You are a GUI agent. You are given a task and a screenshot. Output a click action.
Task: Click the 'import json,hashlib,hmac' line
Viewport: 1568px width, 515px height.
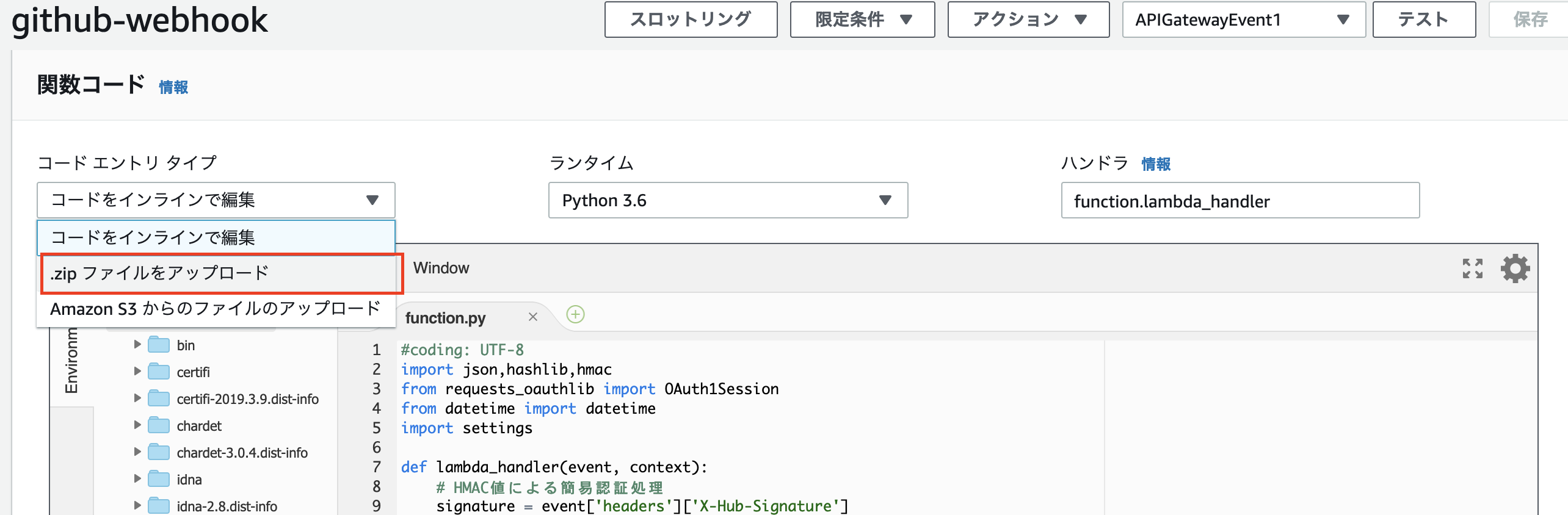pyautogui.click(x=506, y=369)
